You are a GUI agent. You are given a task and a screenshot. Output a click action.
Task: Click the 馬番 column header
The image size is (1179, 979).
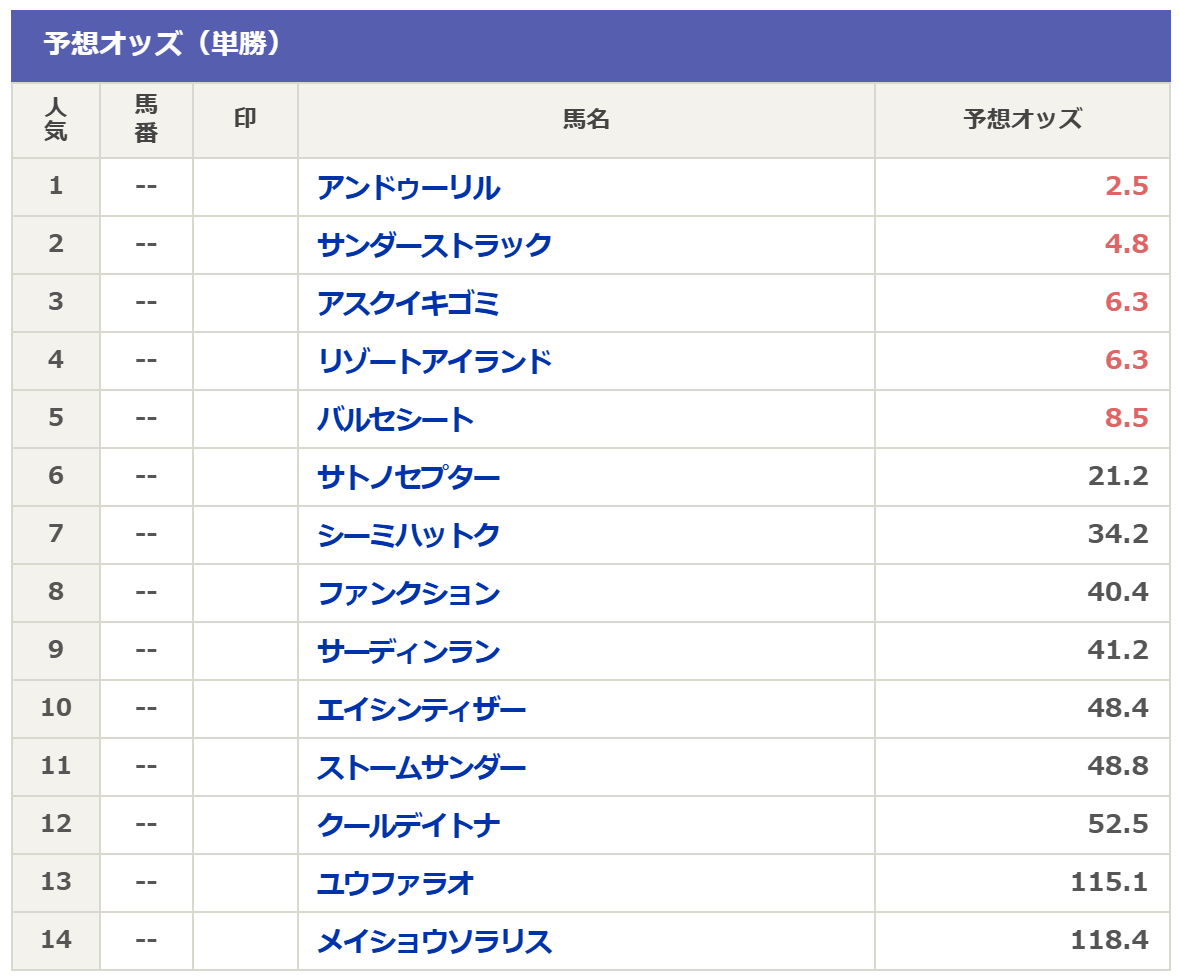[x=146, y=119]
